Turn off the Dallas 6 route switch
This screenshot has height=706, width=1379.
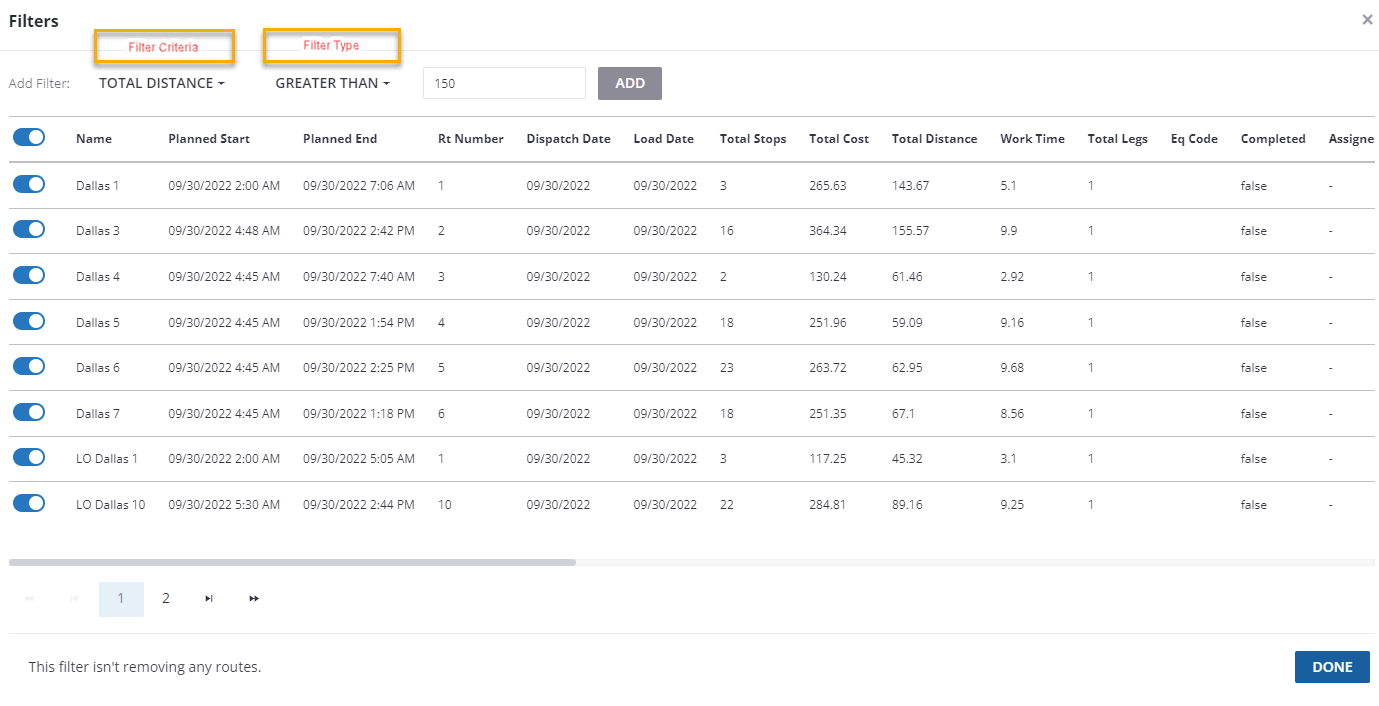click(x=29, y=366)
